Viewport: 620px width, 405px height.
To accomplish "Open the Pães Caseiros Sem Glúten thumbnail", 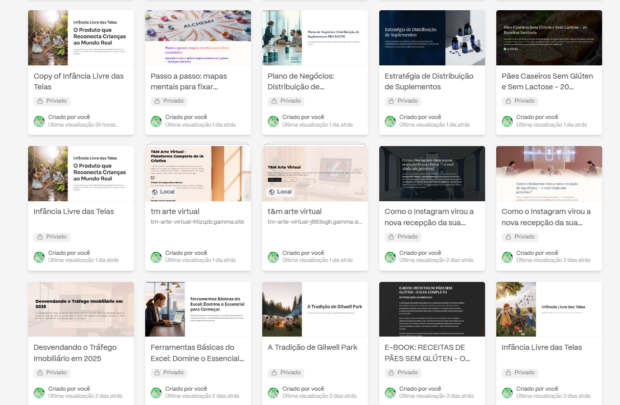I will [x=549, y=37].
